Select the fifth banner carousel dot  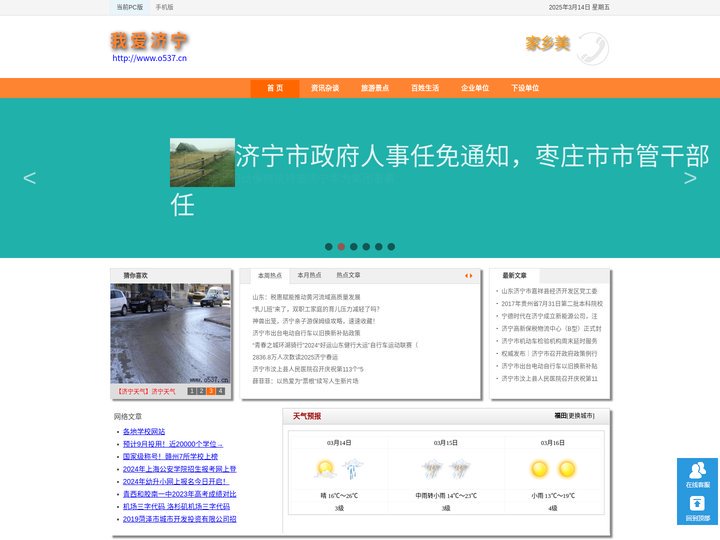coord(378,247)
